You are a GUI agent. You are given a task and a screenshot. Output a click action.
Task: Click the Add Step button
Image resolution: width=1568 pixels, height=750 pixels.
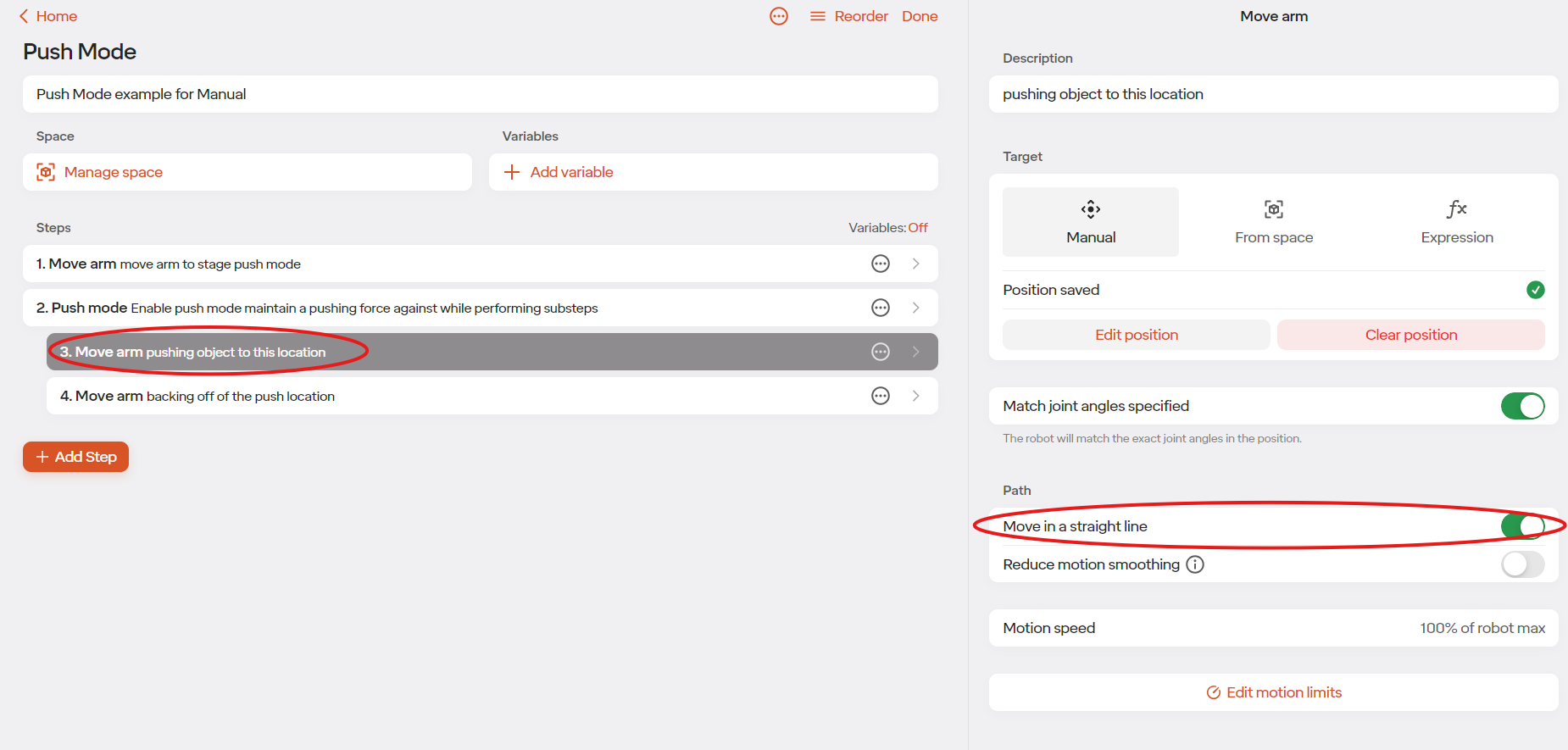coord(75,457)
